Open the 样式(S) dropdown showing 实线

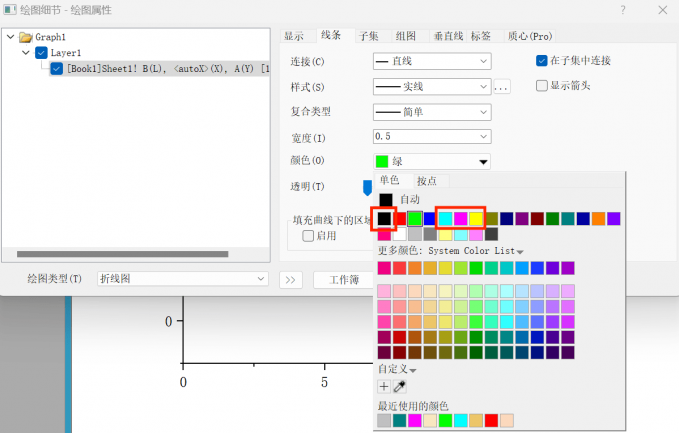[x=432, y=87]
